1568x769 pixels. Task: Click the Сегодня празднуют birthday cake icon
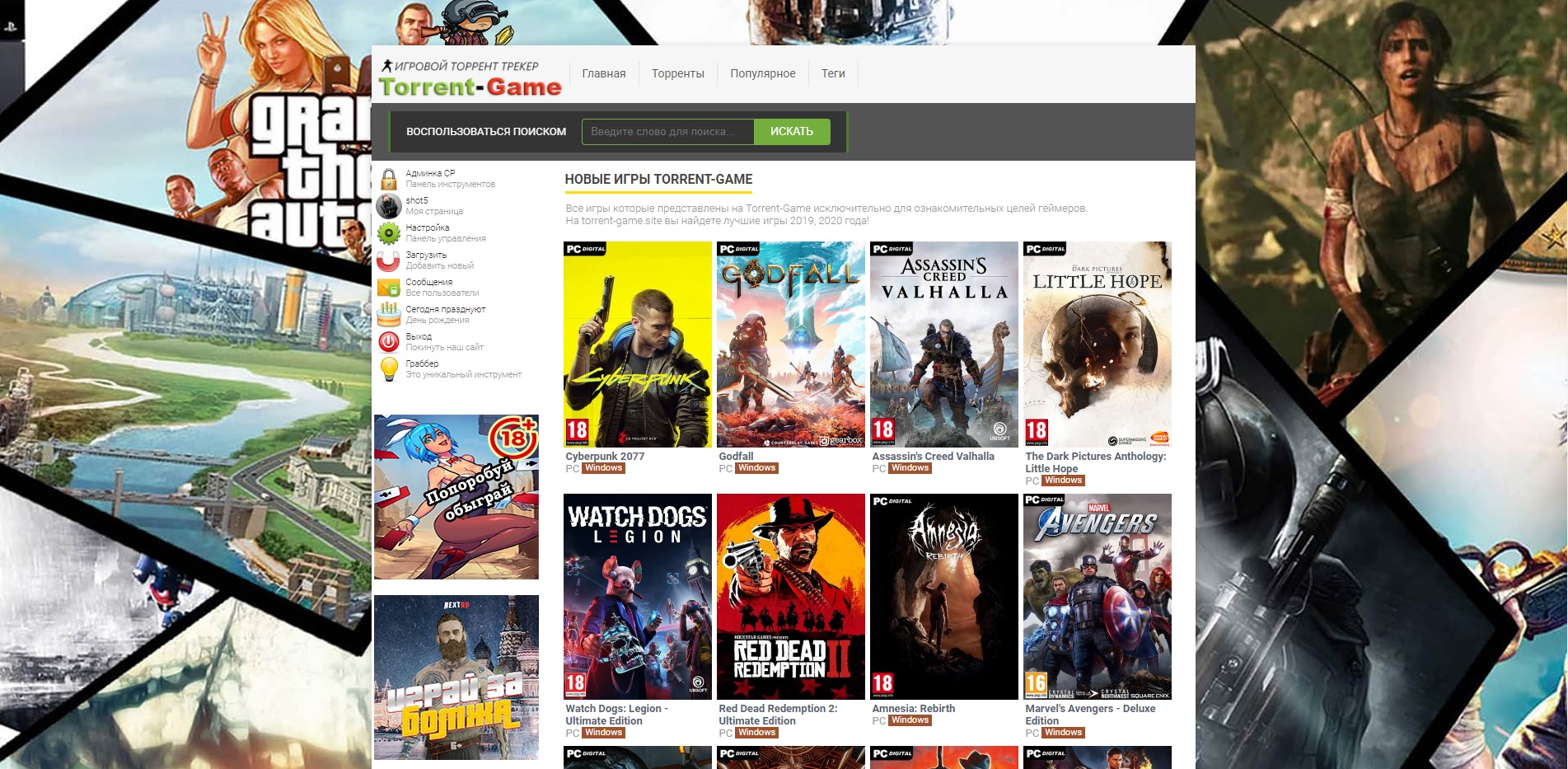tap(389, 315)
